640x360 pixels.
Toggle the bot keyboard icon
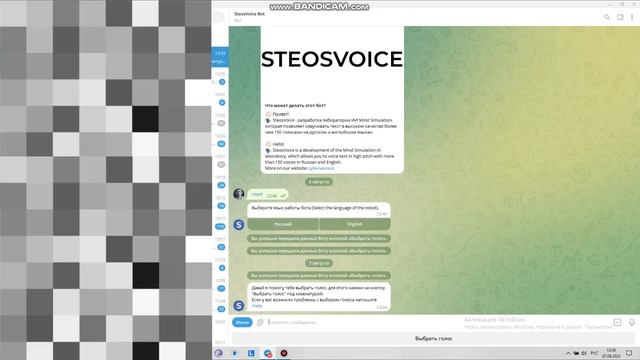tap(617, 322)
